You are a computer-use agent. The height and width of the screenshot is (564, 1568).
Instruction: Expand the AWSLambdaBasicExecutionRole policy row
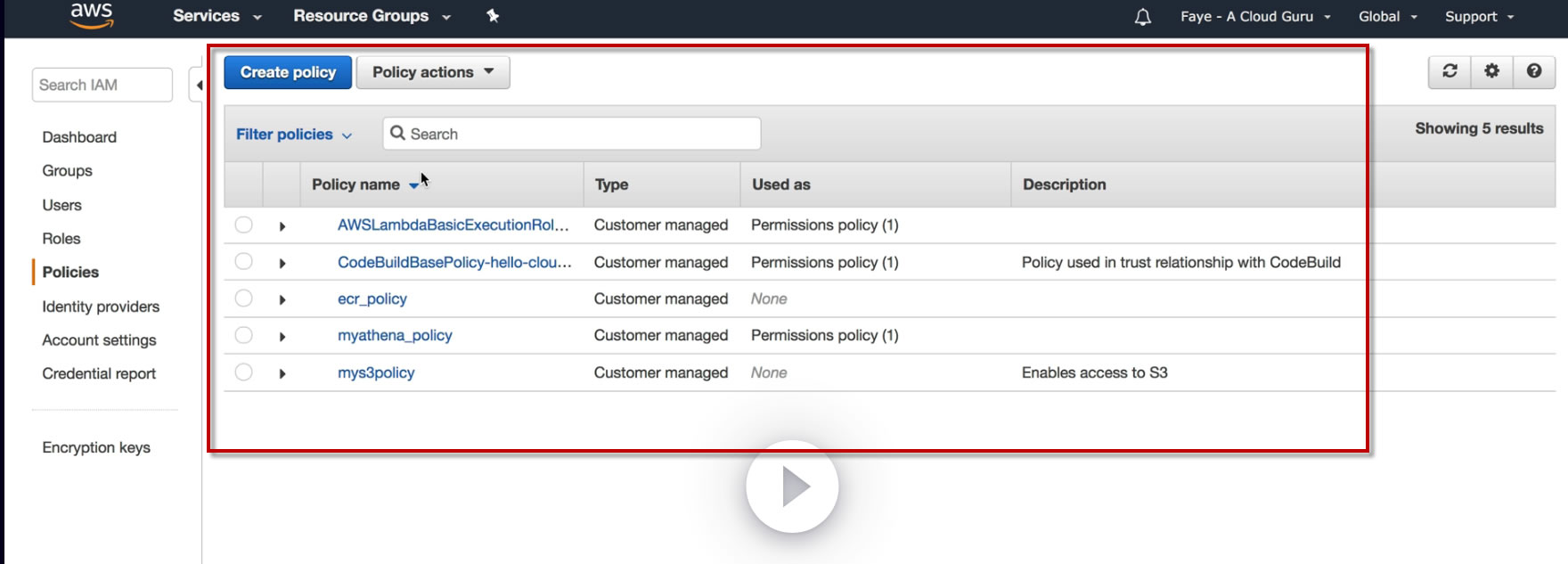point(282,226)
